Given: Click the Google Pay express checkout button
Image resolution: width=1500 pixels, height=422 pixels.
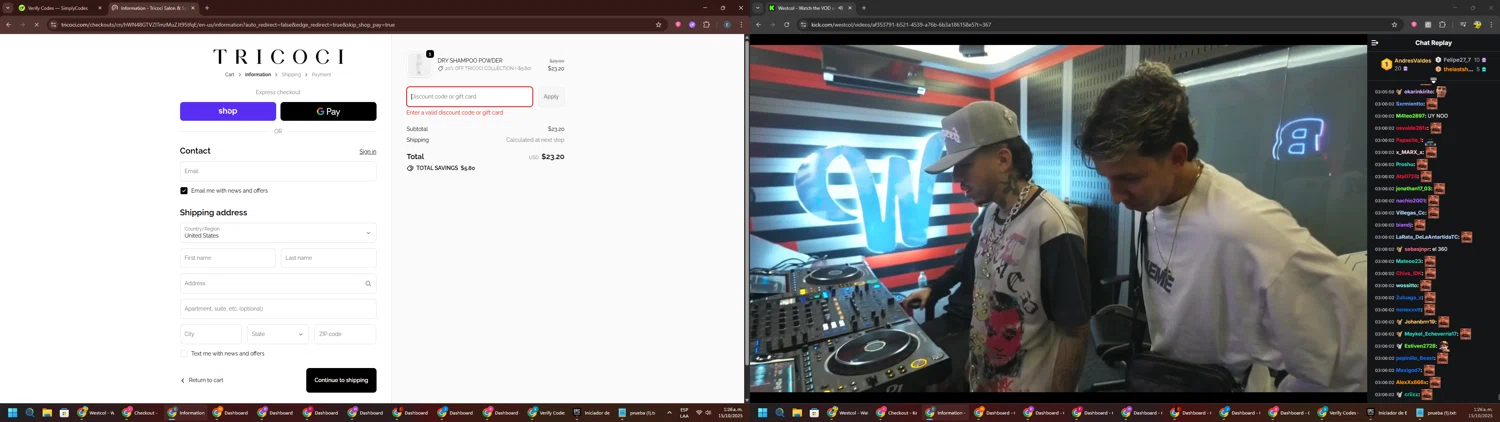Looking at the screenshot, I should click(x=328, y=111).
